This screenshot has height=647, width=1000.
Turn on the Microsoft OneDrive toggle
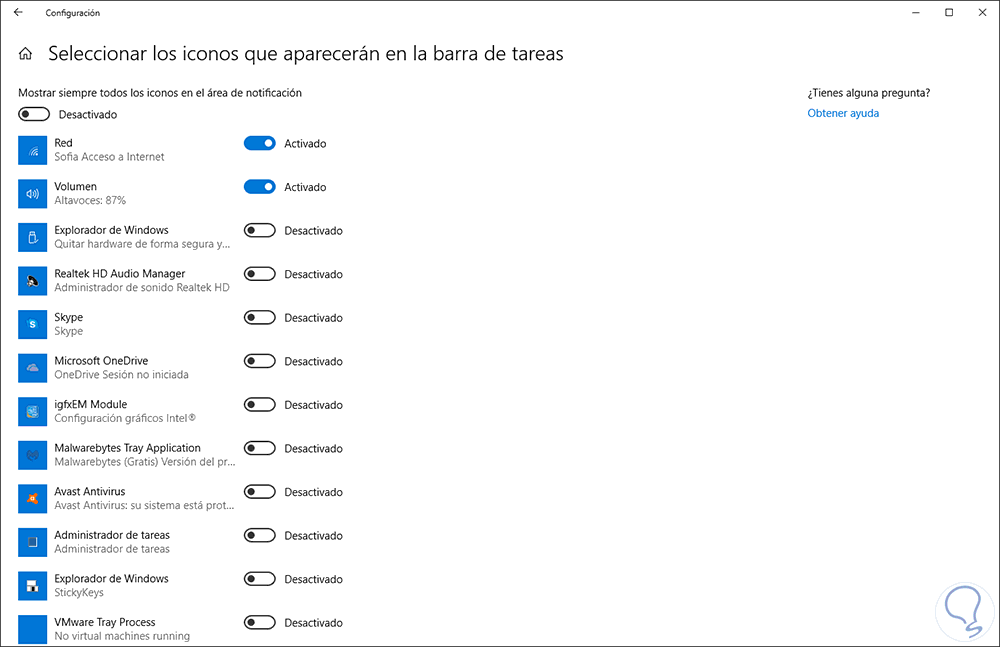pyautogui.click(x=259, y=361)
